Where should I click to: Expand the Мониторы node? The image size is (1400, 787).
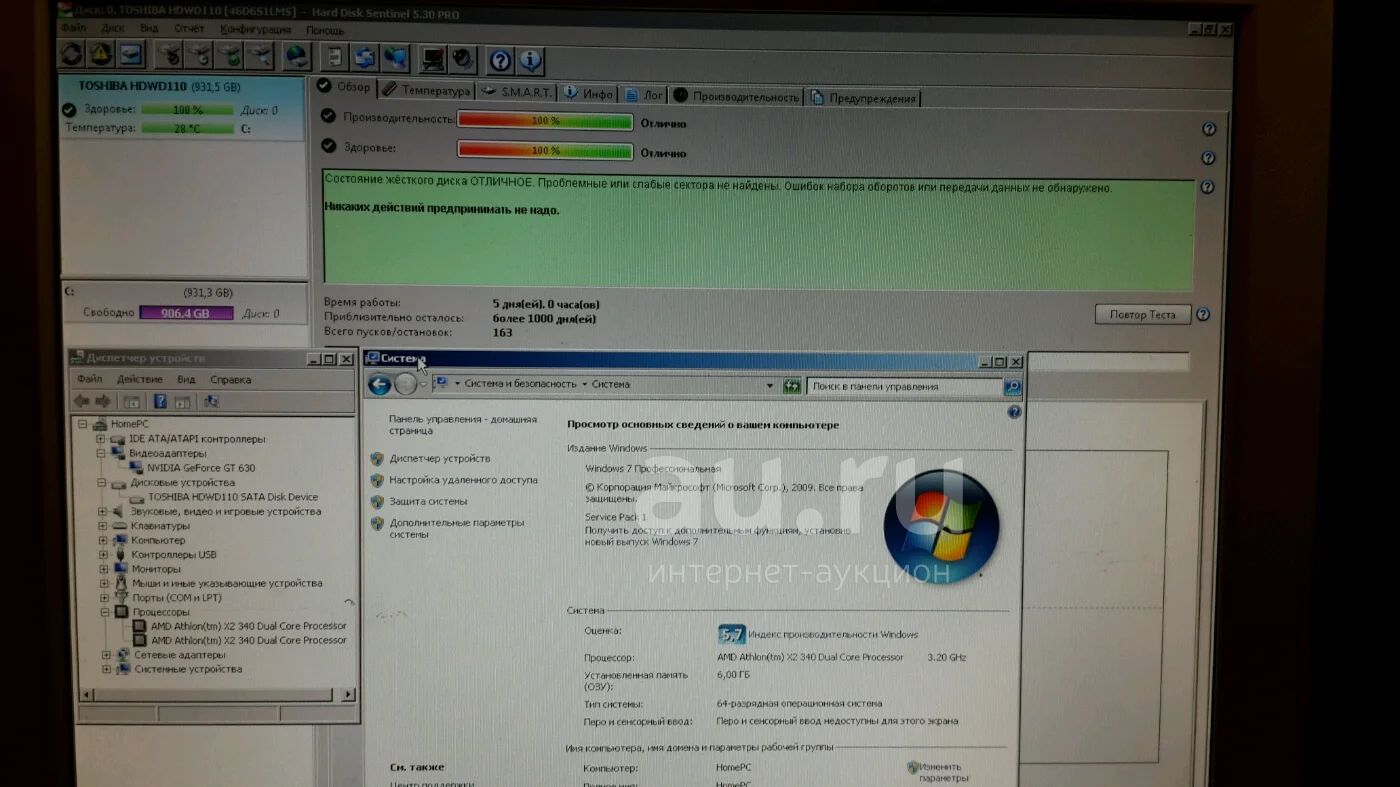tap(103, 569)
